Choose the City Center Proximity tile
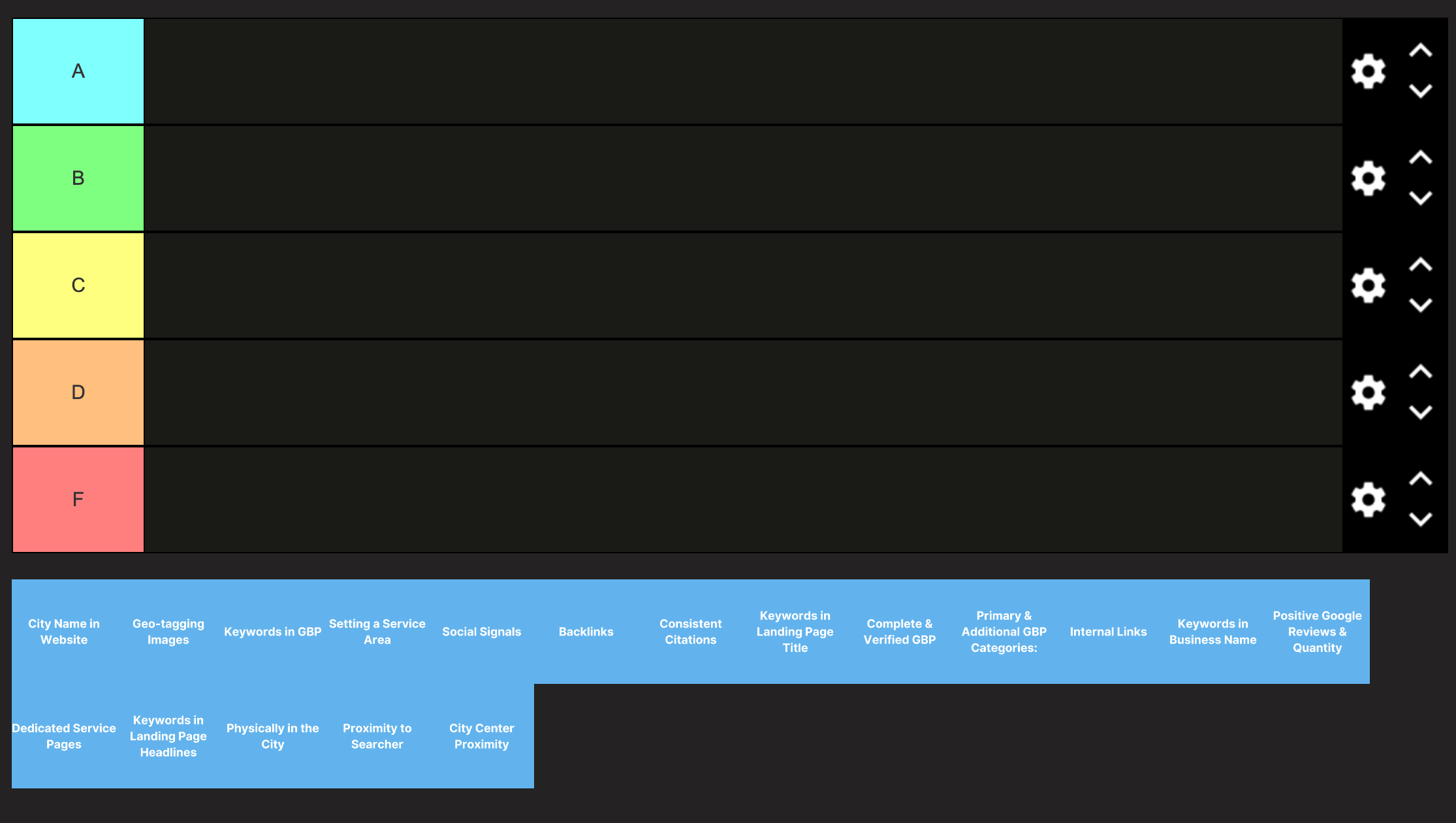The image size is (1456, 823). (482, 736)
